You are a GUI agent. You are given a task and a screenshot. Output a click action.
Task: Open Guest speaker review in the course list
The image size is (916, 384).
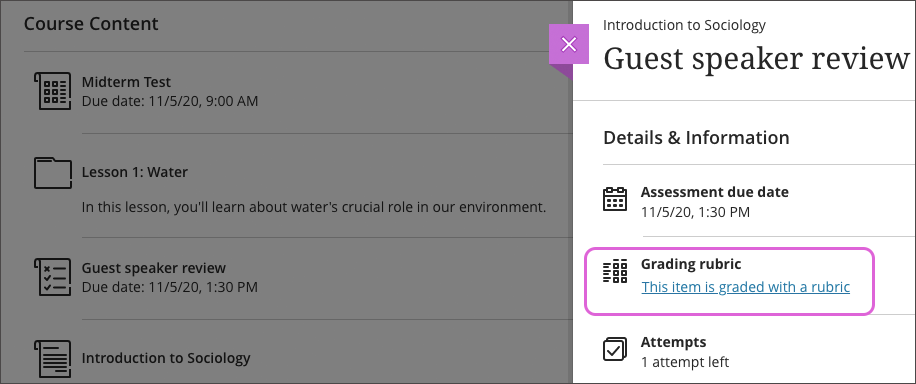154,268
